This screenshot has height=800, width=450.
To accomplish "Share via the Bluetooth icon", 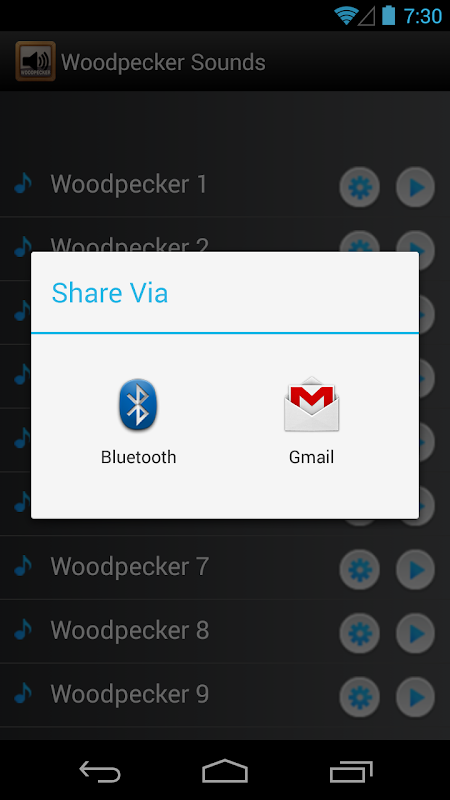I will pyautogui.click(x=138, y=405).
